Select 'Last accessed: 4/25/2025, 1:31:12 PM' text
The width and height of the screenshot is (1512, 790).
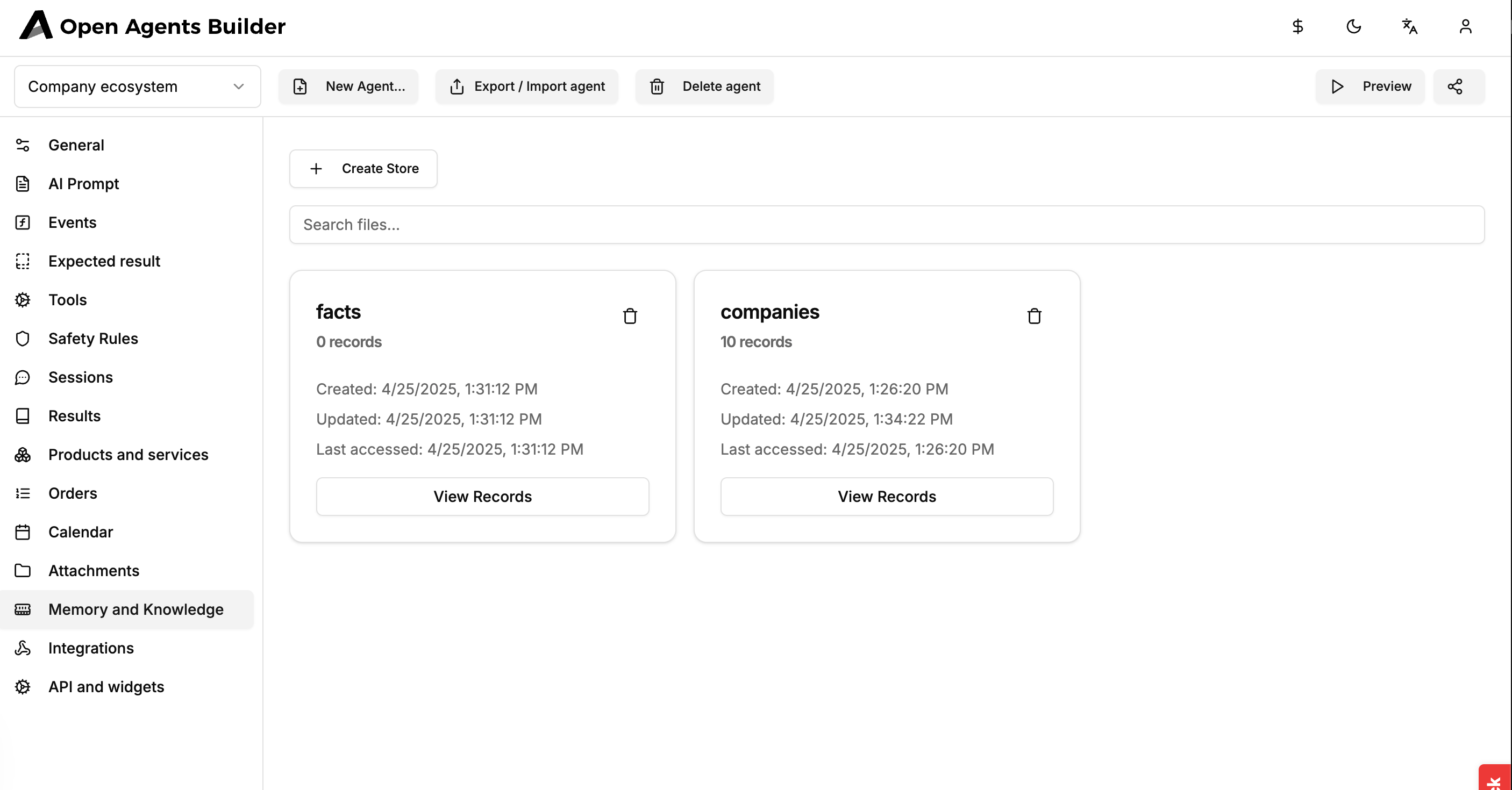point(450,449)
